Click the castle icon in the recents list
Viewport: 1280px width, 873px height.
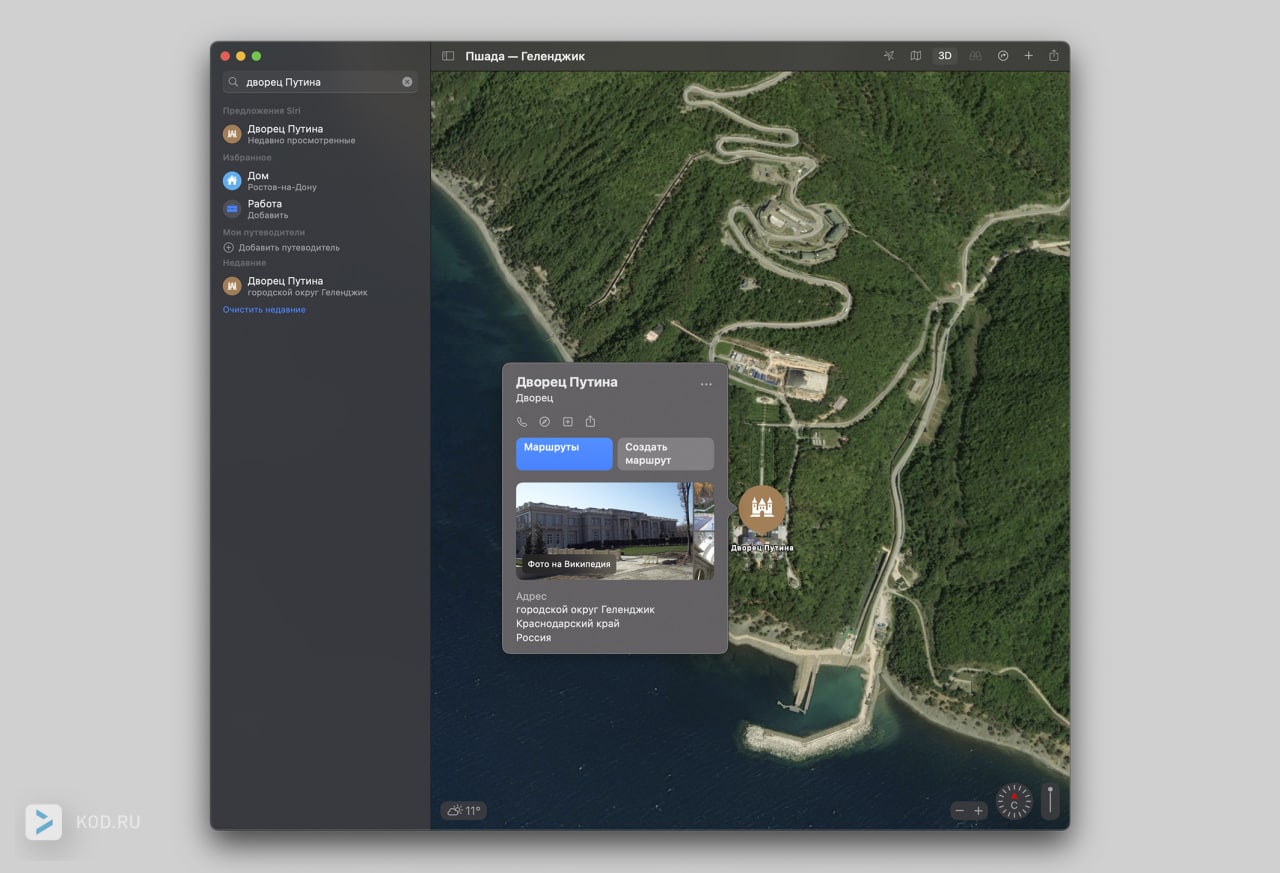click(x=232, y=286)
